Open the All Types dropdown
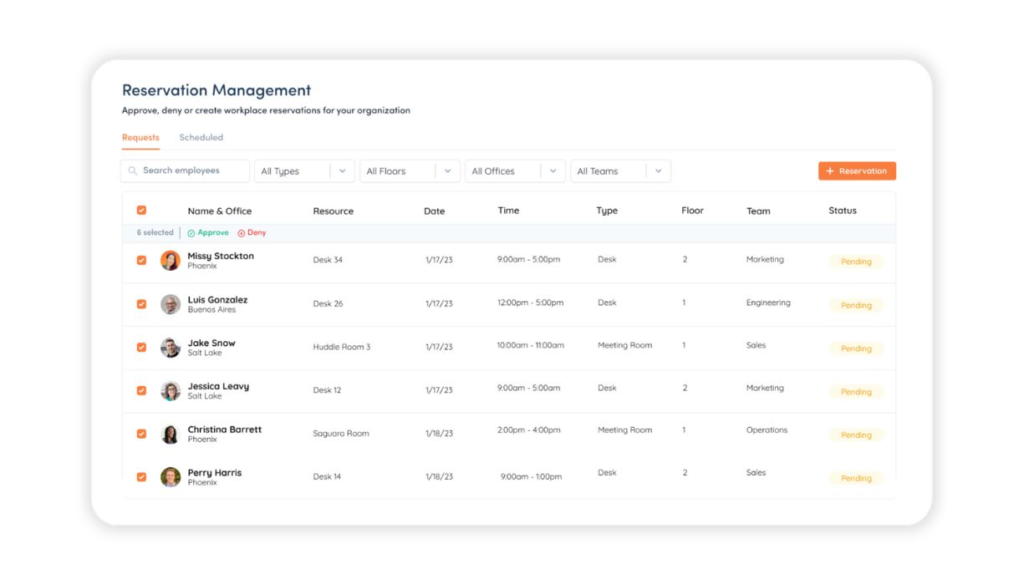1024x585 pixels. coord(304,171)
